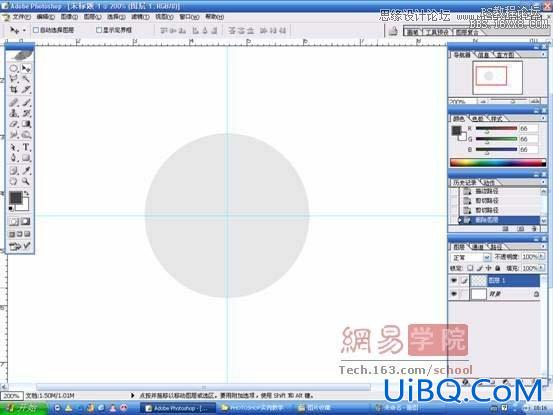The width and height of the screenshot is (553, 415).
Task: Open the status bar info arrow
Action: pyautogui.click(x=133, y=396)
